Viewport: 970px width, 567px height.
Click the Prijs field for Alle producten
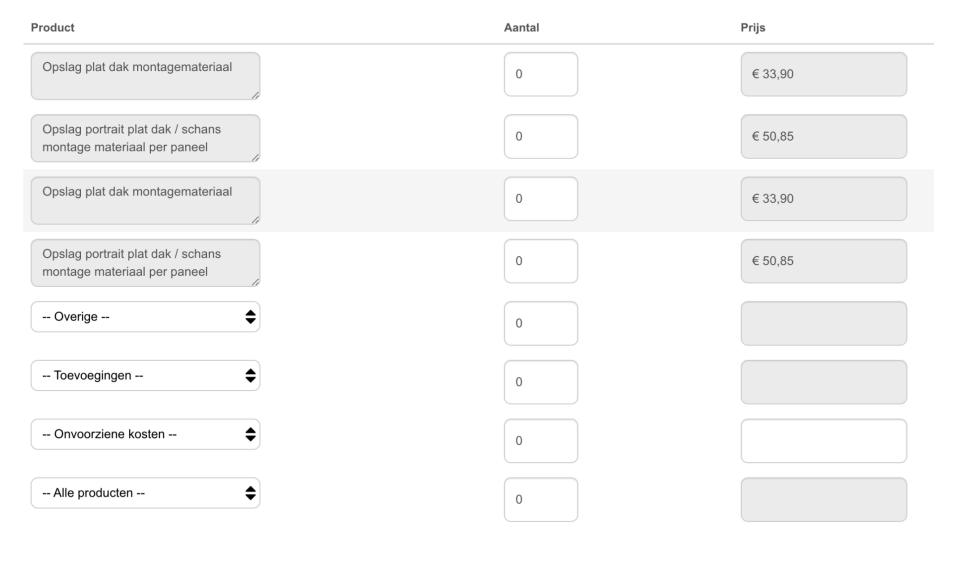[x=823, y=499]
